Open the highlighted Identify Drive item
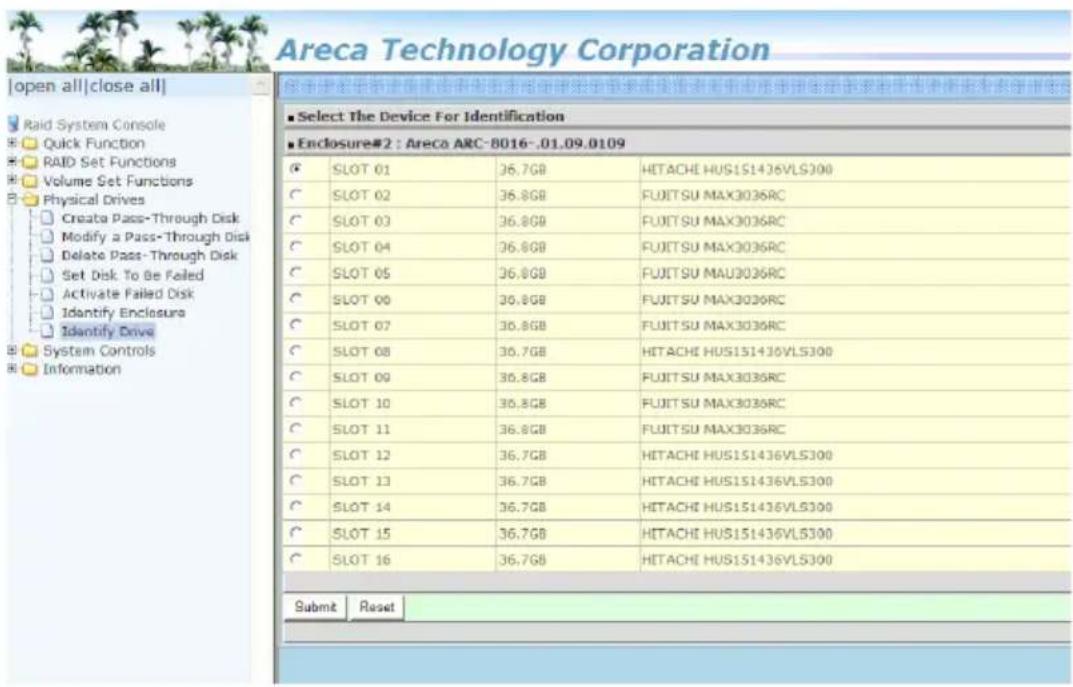This screenshot has height=687, width=1073. (107, 331)
